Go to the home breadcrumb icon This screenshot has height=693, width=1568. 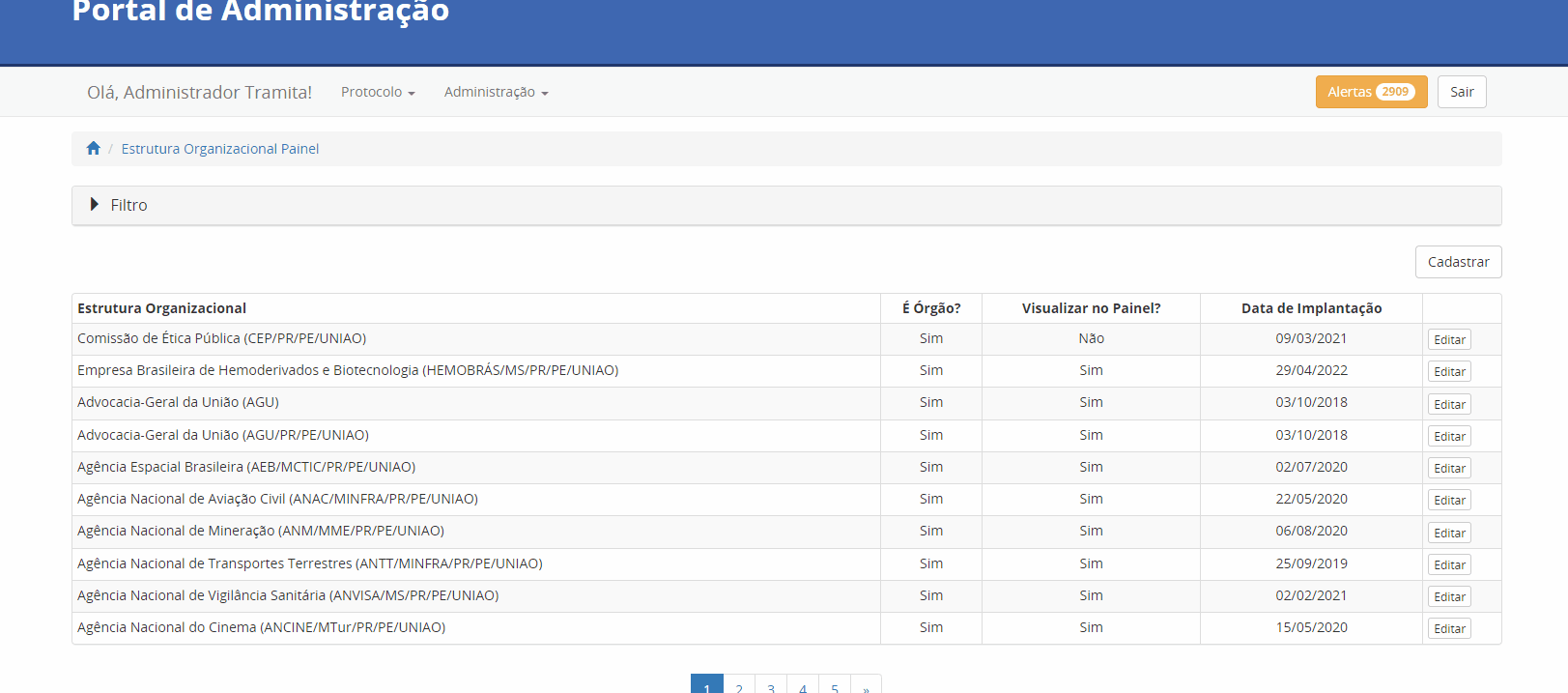[x=94, y=148]
